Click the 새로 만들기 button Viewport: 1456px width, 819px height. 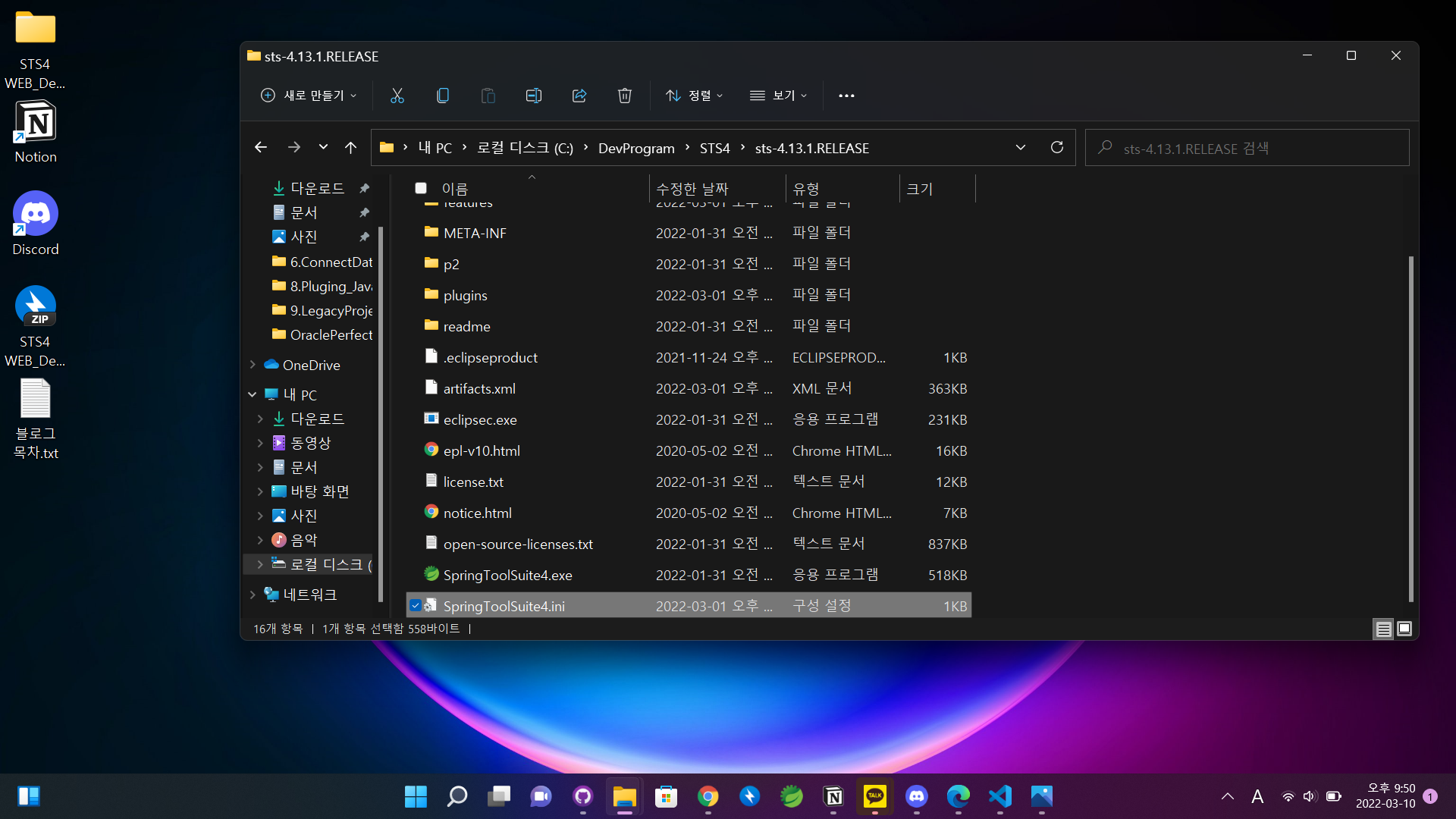[x=309, y=96]
